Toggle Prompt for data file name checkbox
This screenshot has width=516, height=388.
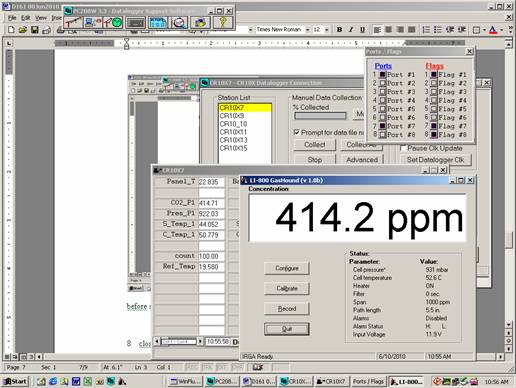[x=296, y=132]
